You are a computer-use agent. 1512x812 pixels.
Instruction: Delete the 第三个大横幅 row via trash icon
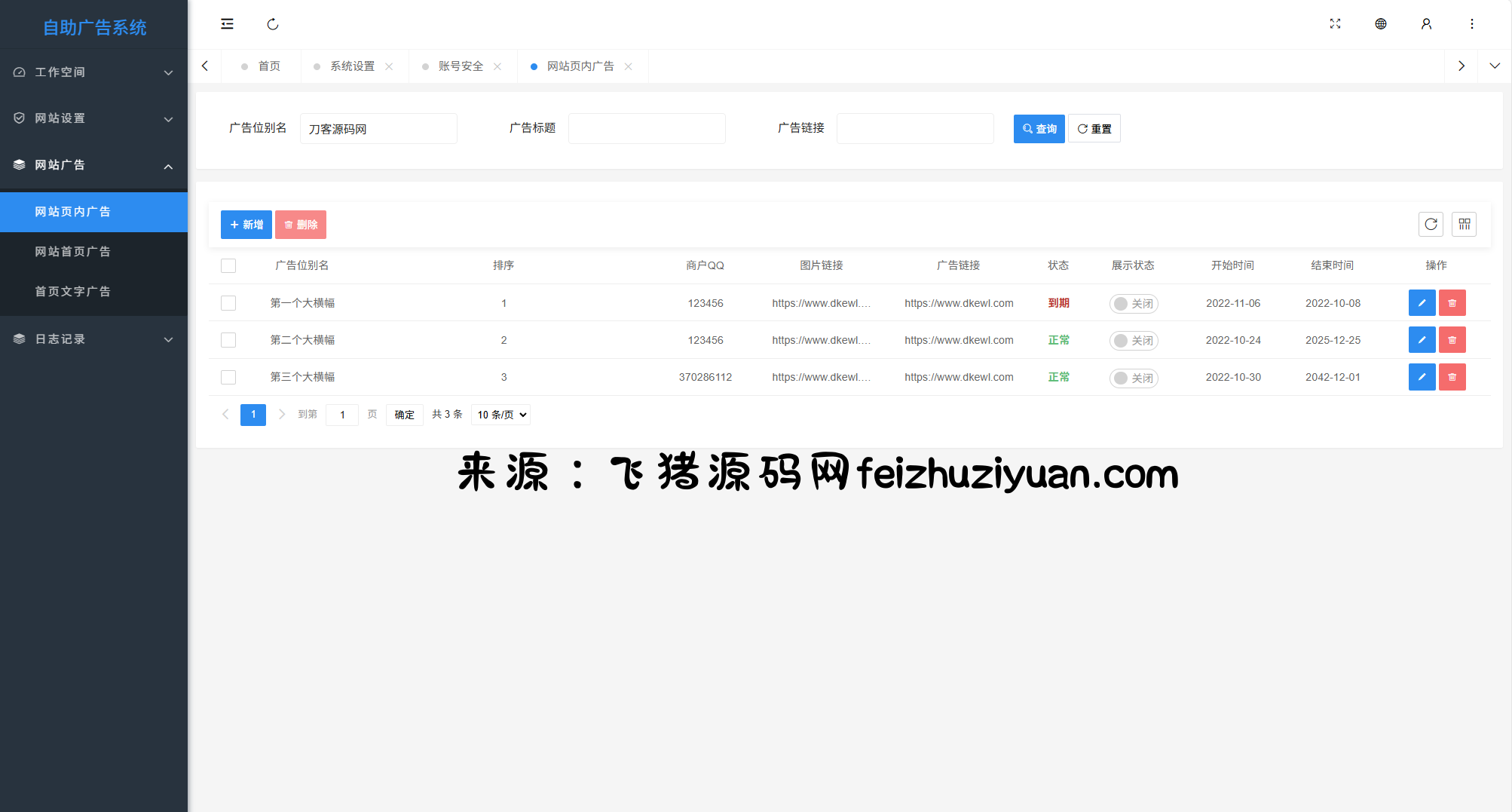point(1452,377)
